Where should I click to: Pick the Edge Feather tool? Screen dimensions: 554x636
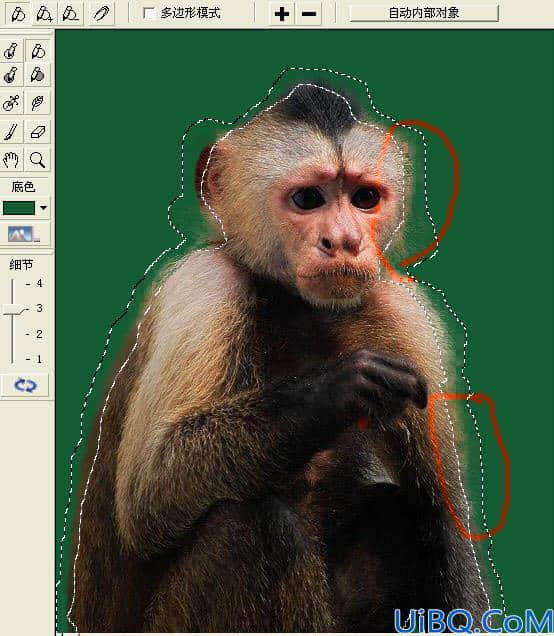tap(38, 103)
